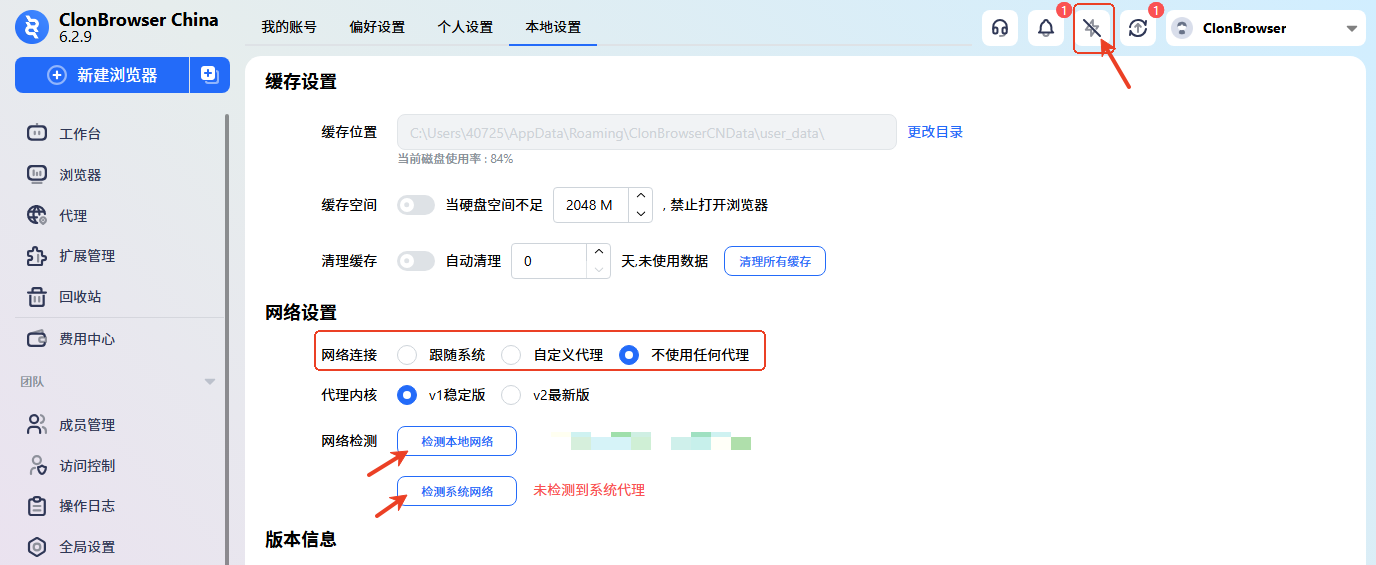This screenshot has height=565, width=1376.
Task: Click the batch create browser icon
Action: click(x=210, y=74)
